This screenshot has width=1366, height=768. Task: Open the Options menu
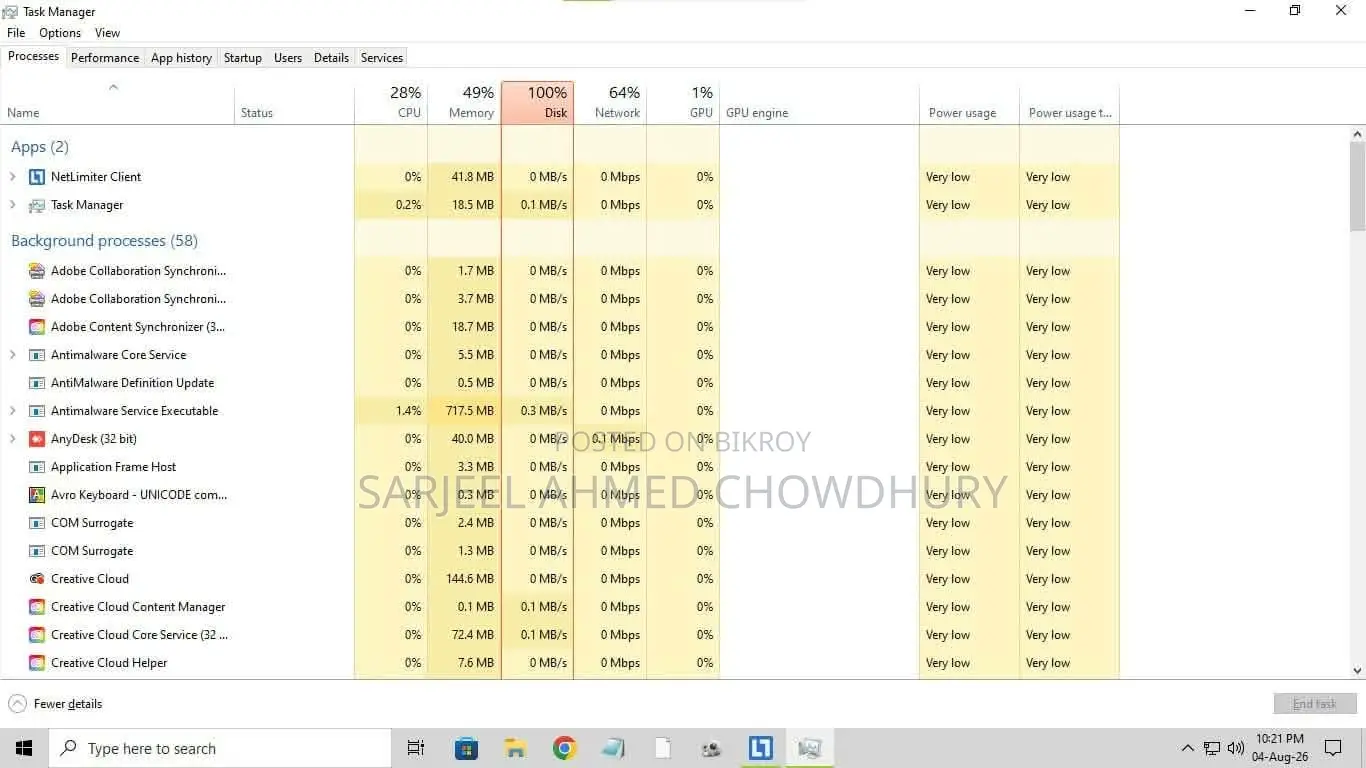[60, 33]
